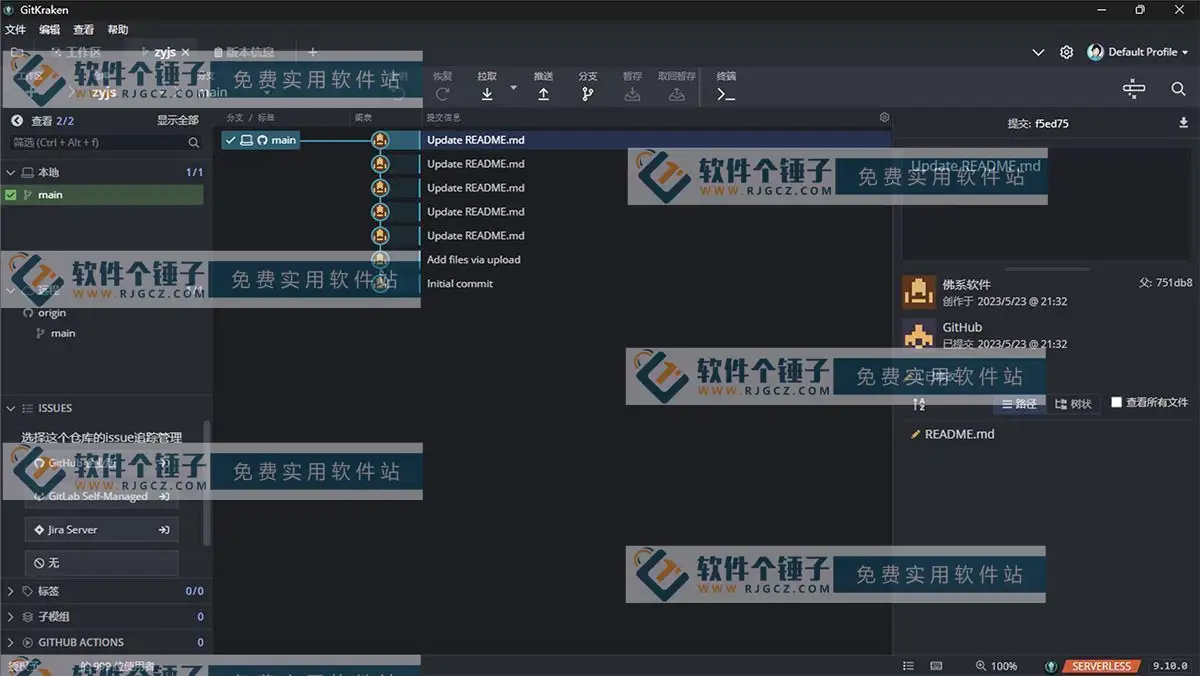
Task: Click 显示全部 (Show all) link
Action: tap(177, 120)
